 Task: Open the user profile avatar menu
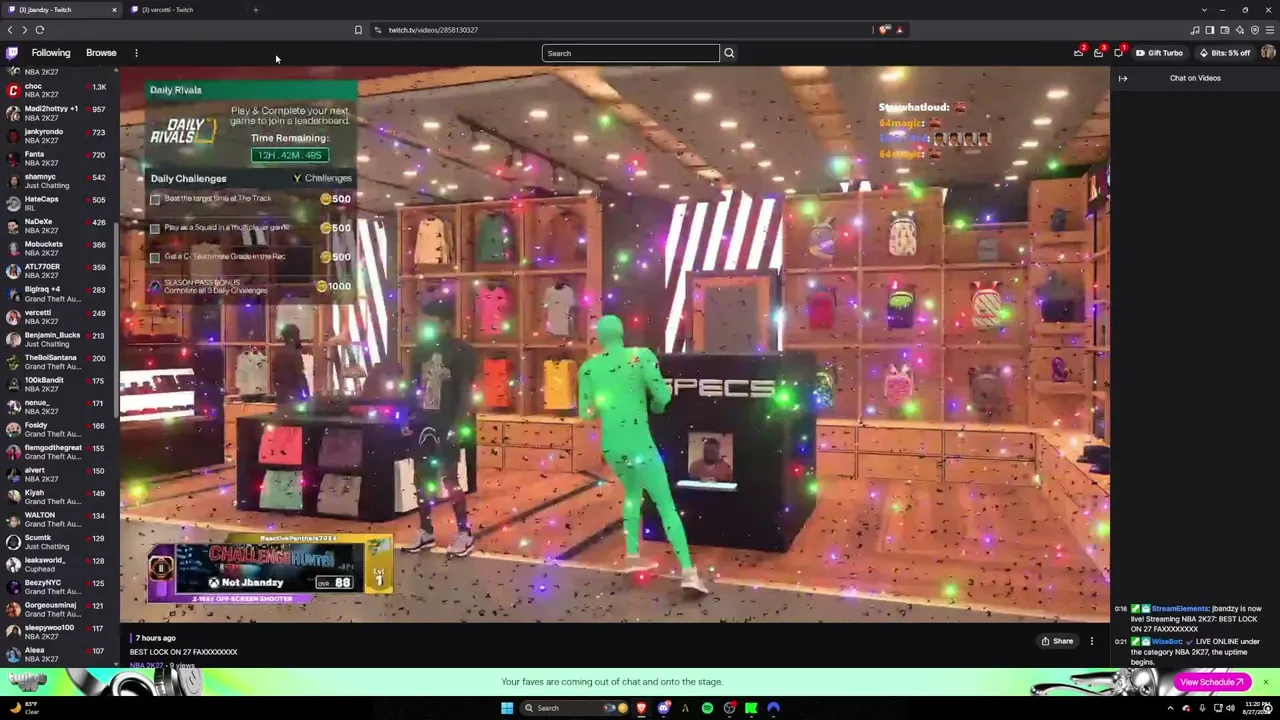[x=1268, y=53]
